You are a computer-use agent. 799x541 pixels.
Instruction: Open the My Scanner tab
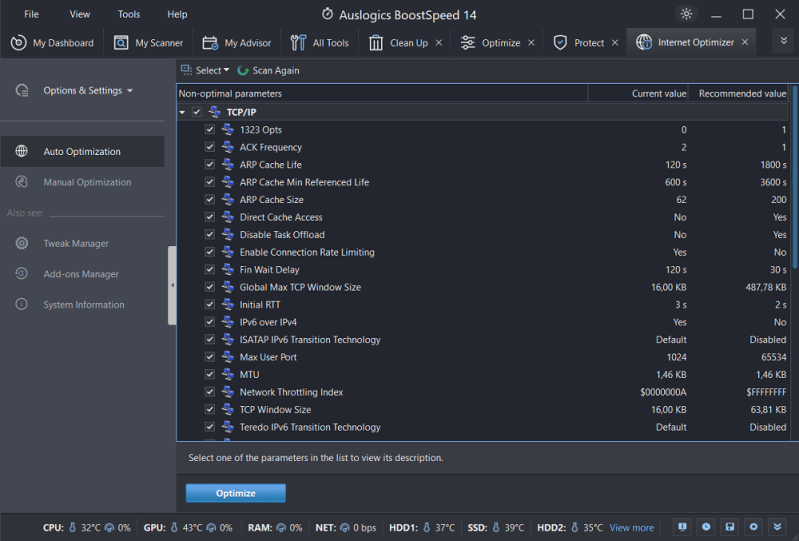pos(148,43)
